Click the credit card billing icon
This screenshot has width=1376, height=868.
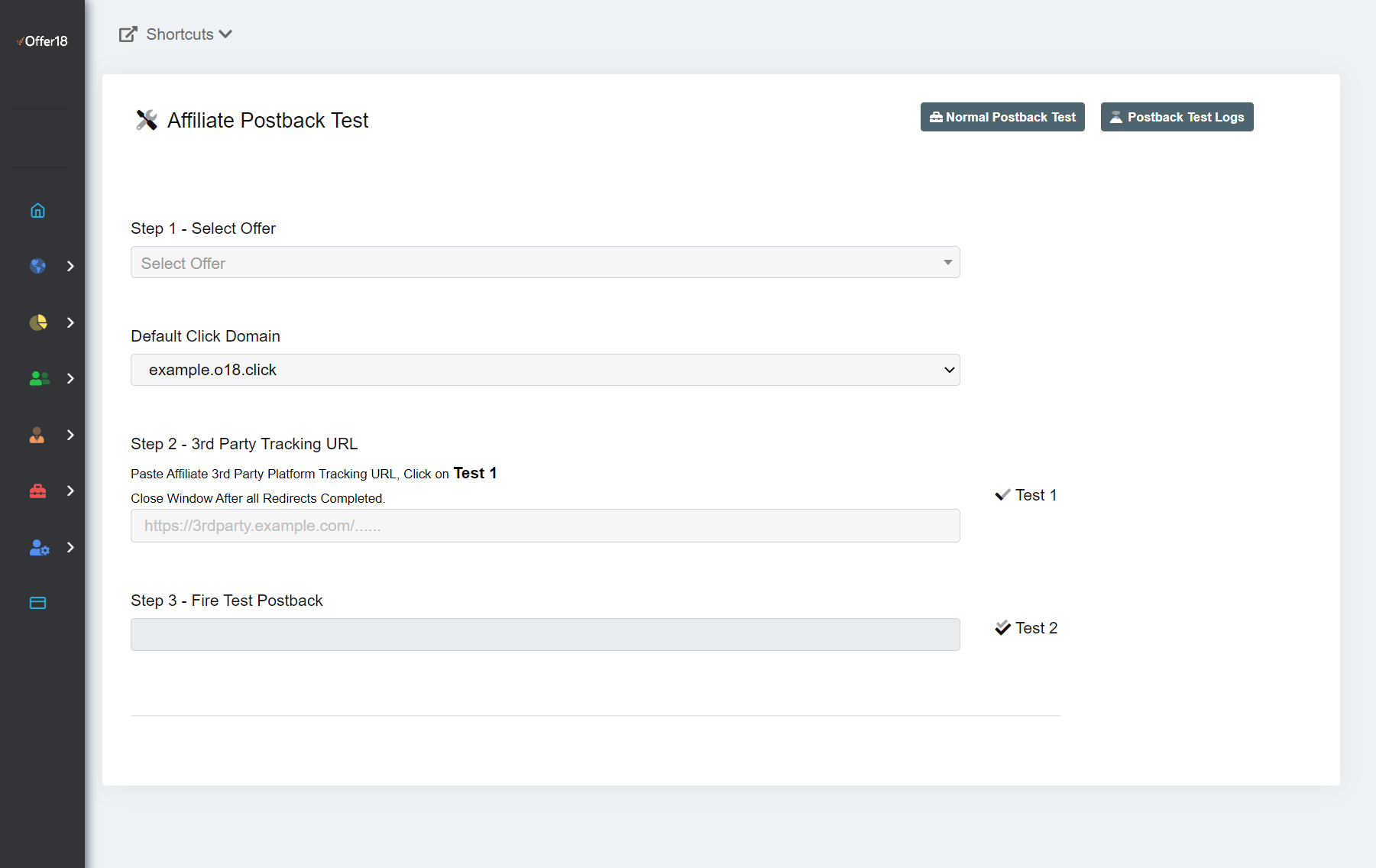point(37,603)
